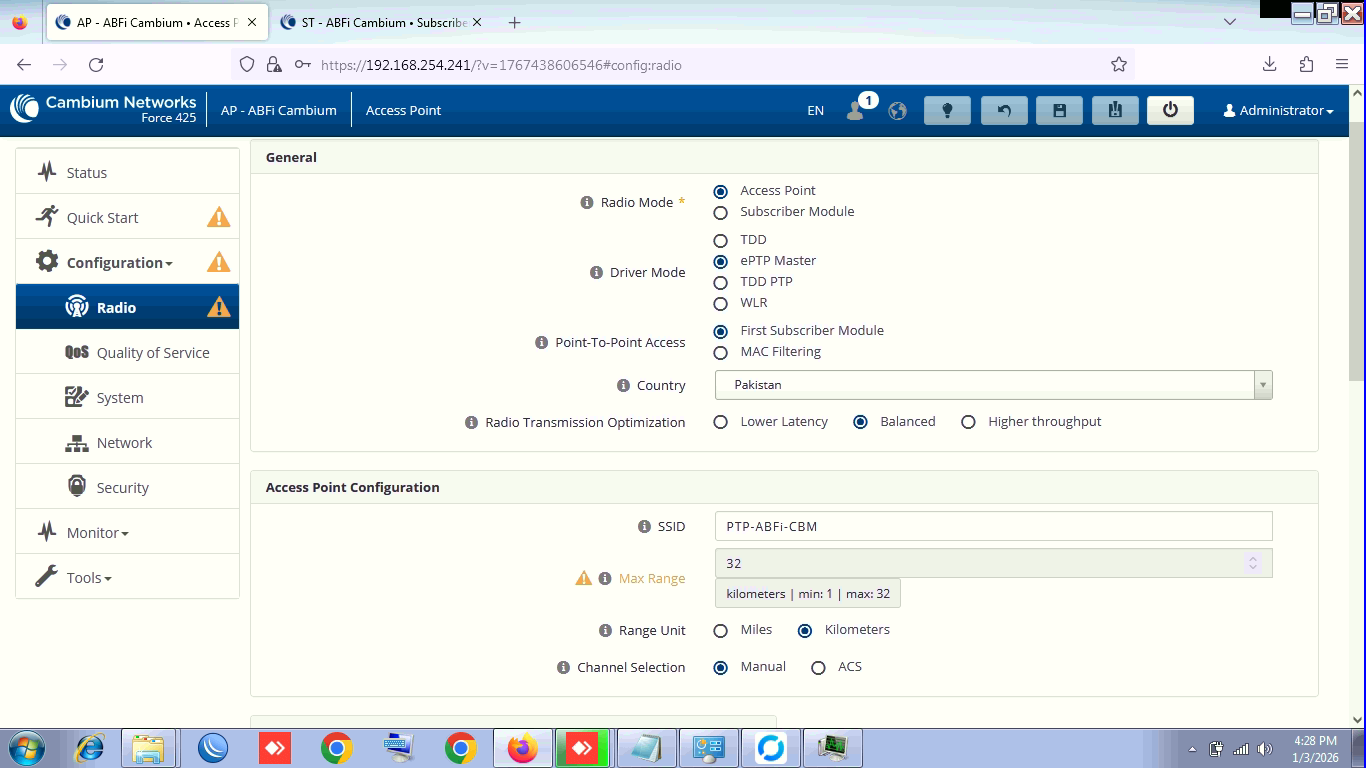Click the save floppy disk icon
Viewport: 1366px width, 768px height.
tap(1059, 111)
